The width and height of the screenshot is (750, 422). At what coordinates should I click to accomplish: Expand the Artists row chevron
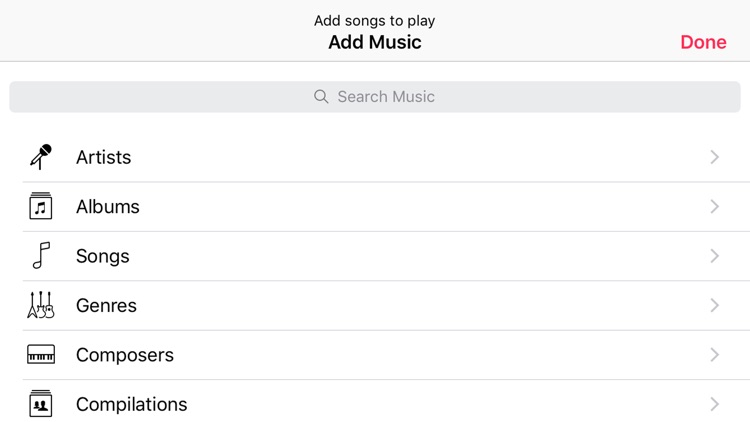(714, 157)
